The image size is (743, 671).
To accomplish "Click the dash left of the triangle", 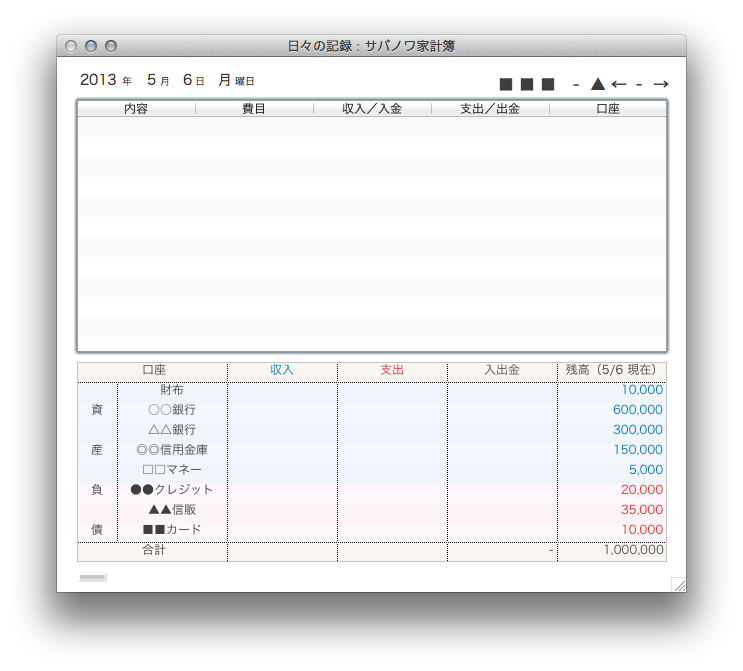I will tap(576, 84).
